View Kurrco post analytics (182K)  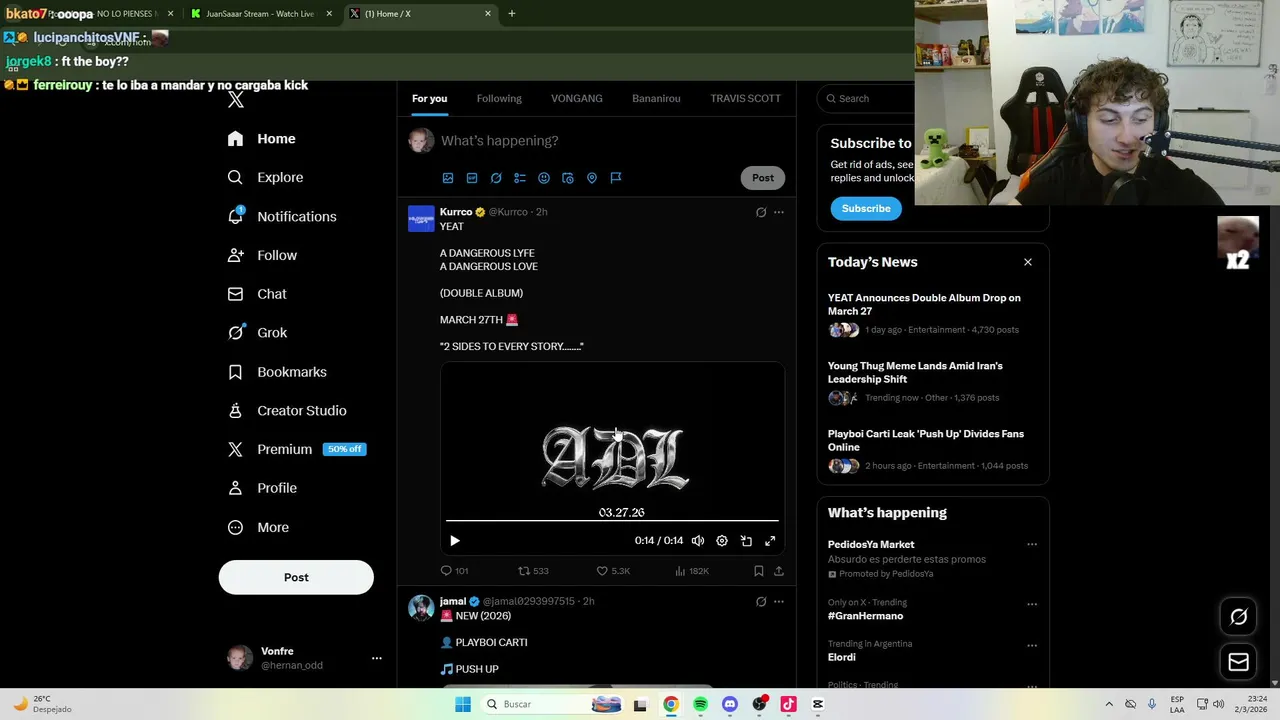pos(692,571)
